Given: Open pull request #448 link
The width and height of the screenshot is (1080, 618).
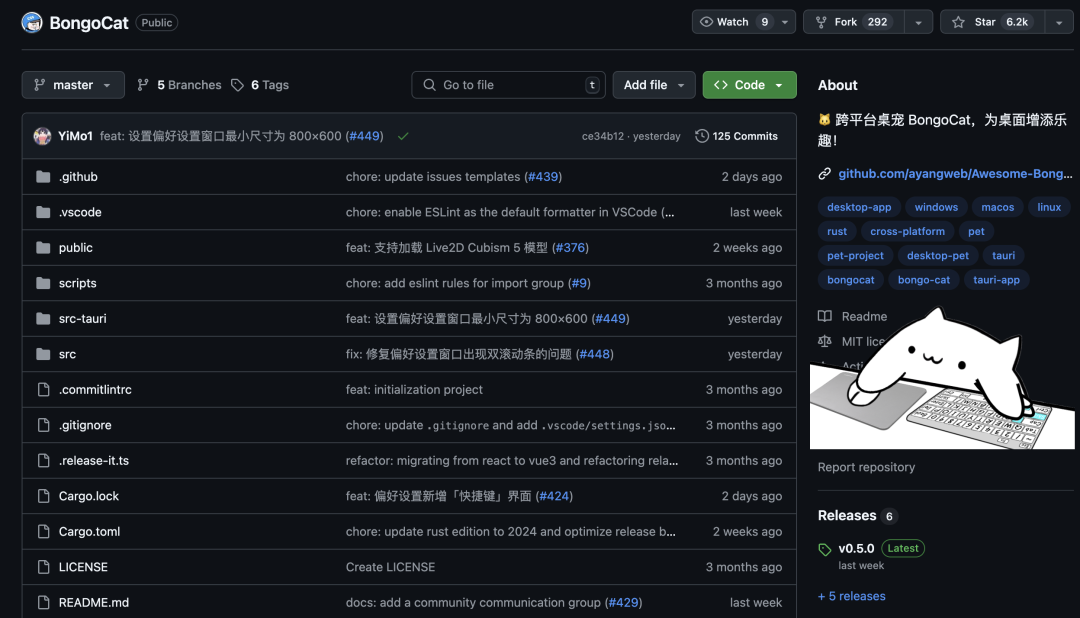Looking at the screenshot, I should pyautogui.click(x=595, y=354).
